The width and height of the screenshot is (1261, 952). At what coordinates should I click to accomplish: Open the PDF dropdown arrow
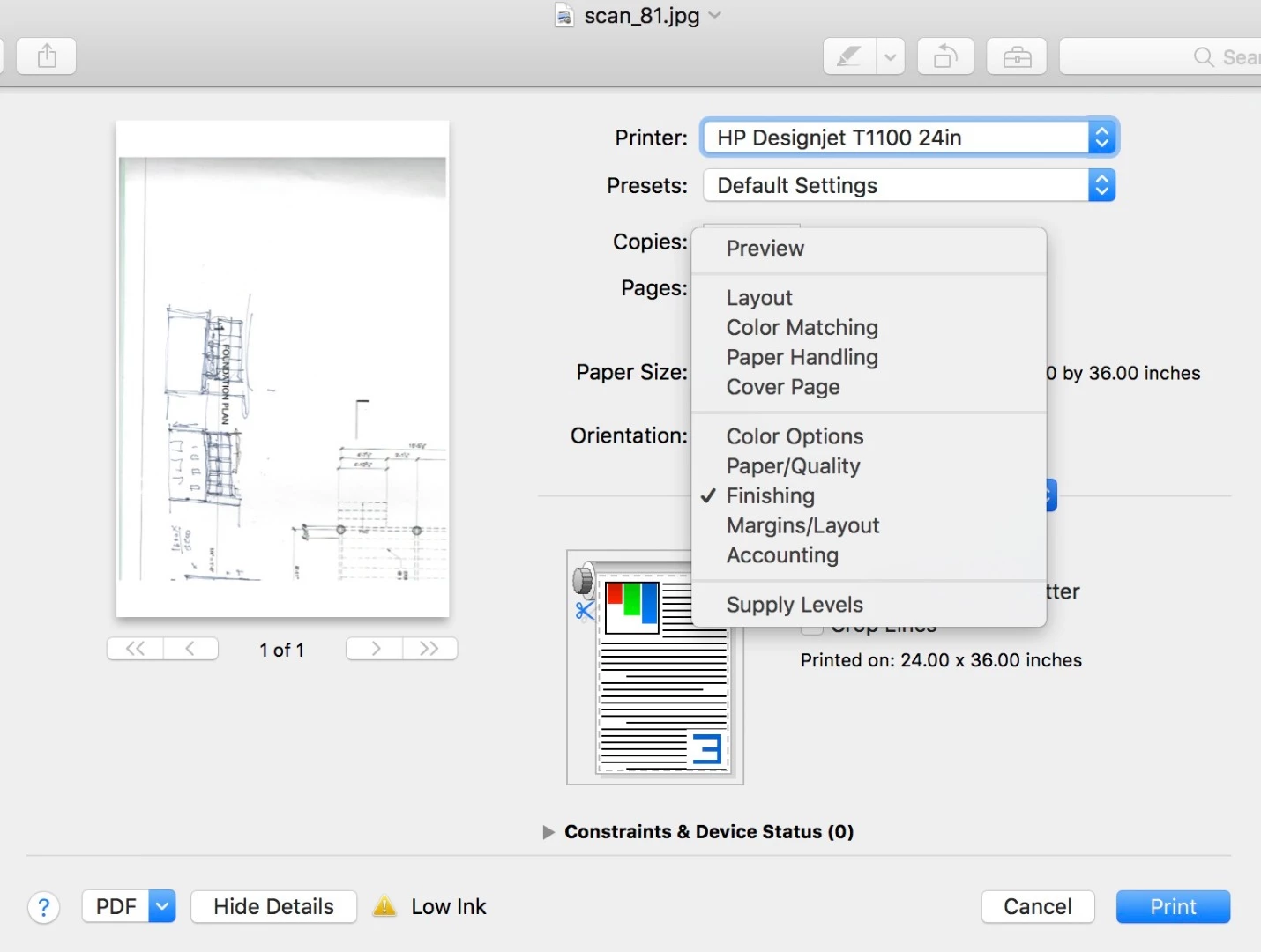(x=162, y=906)
